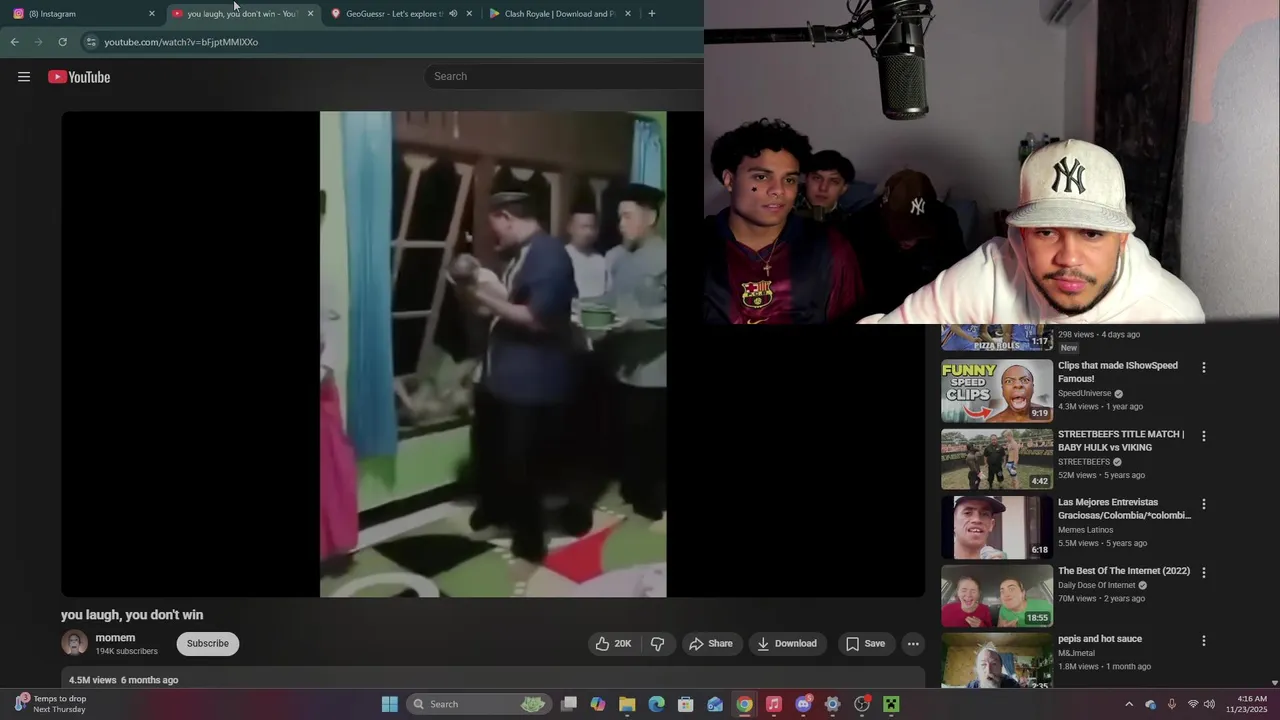Share the video

pos(712,643)
